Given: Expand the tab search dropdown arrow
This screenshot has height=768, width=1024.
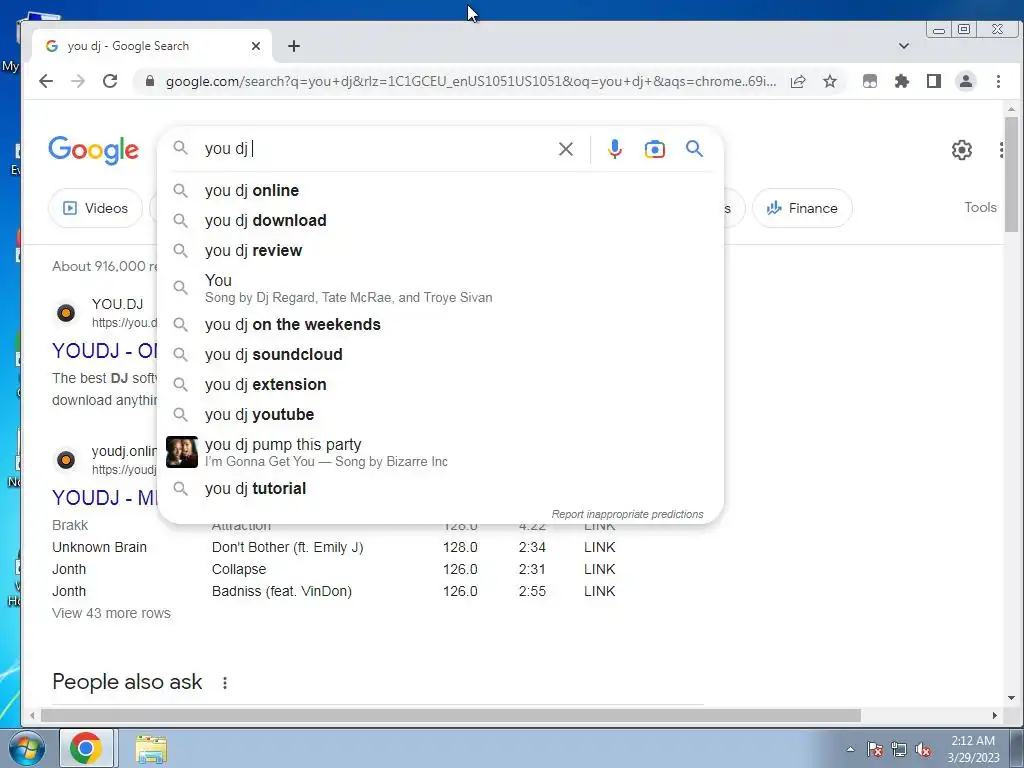Looking at the screenshot, I should point(904,46).
